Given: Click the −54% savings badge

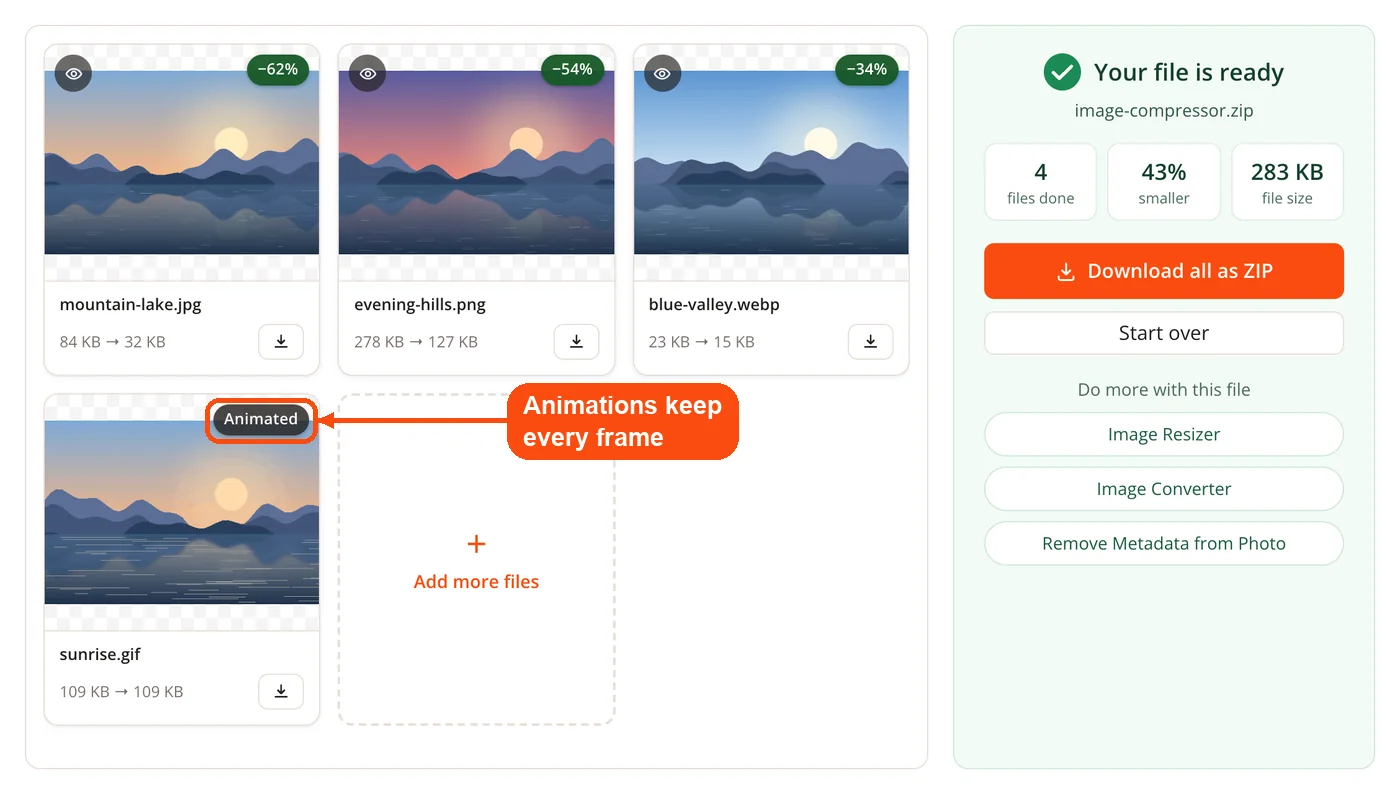Looking at the screenshot, I should pyautogui.click(x=573, y=70).
